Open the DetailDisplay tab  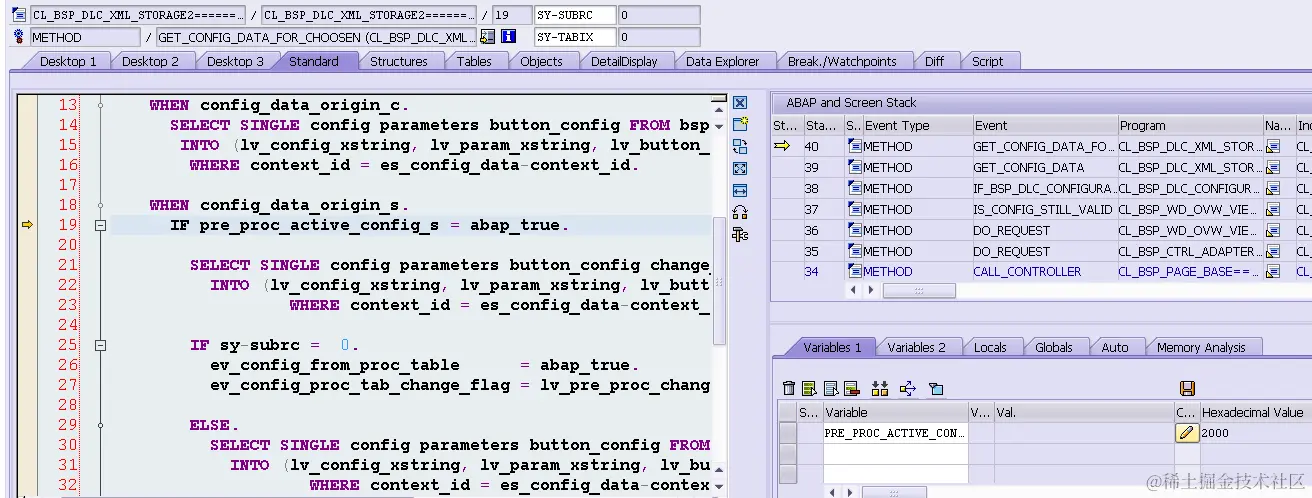[x=624, y=61]
